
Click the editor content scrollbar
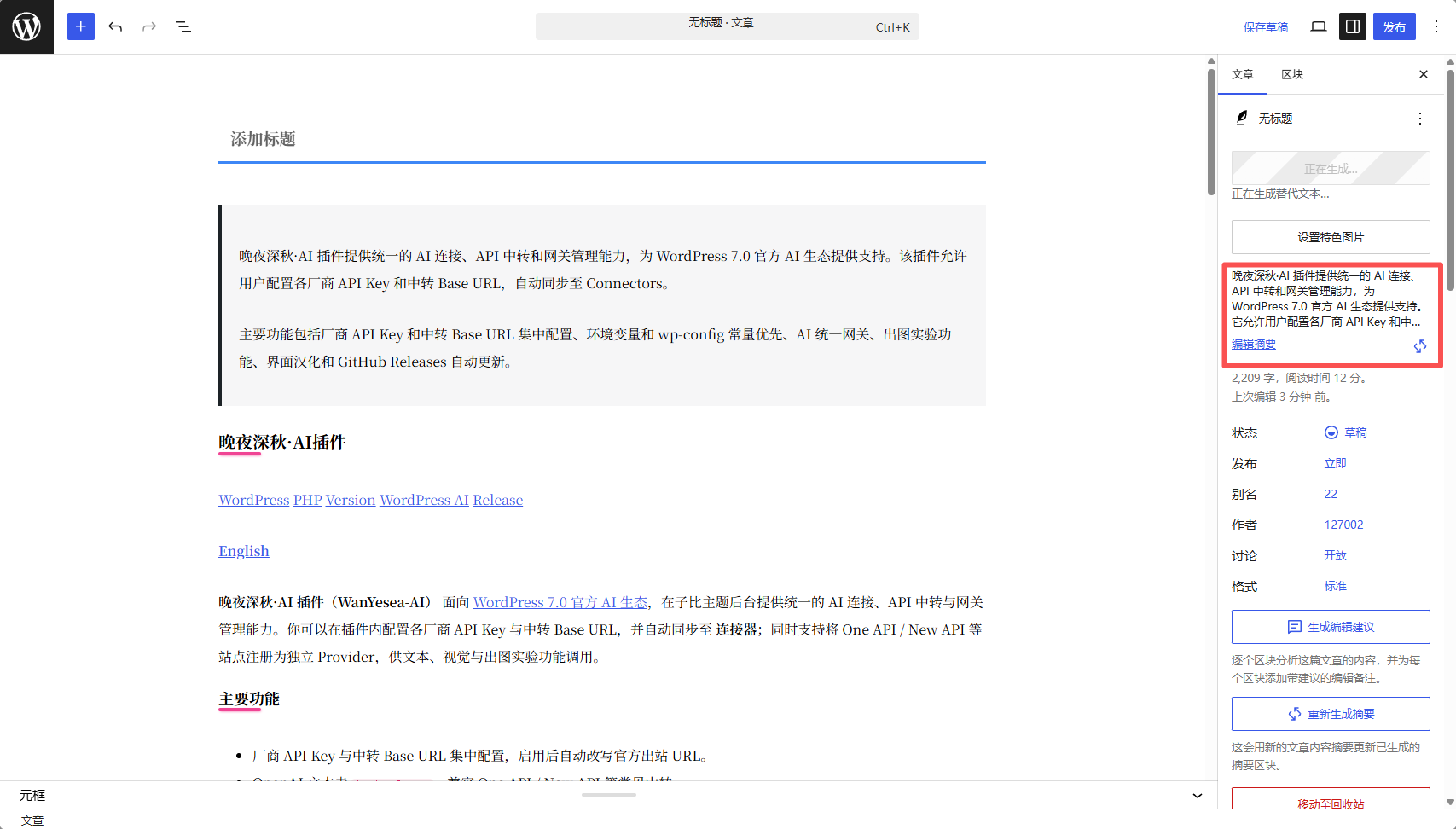(x=1211, y=132)
